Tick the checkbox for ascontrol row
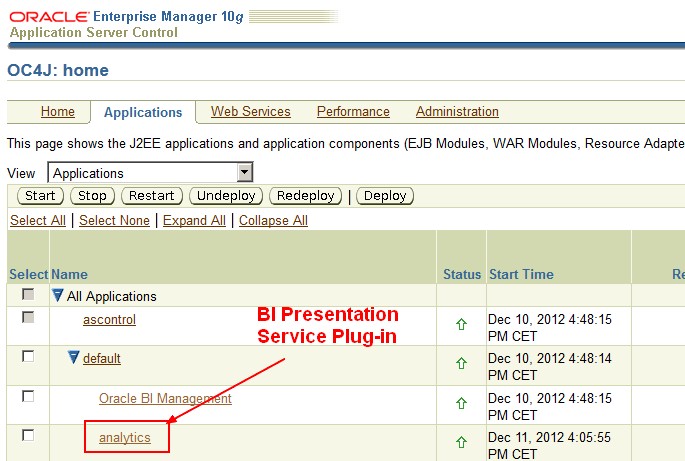Viewport: 685px width, 461px height. tap(28, 317)
